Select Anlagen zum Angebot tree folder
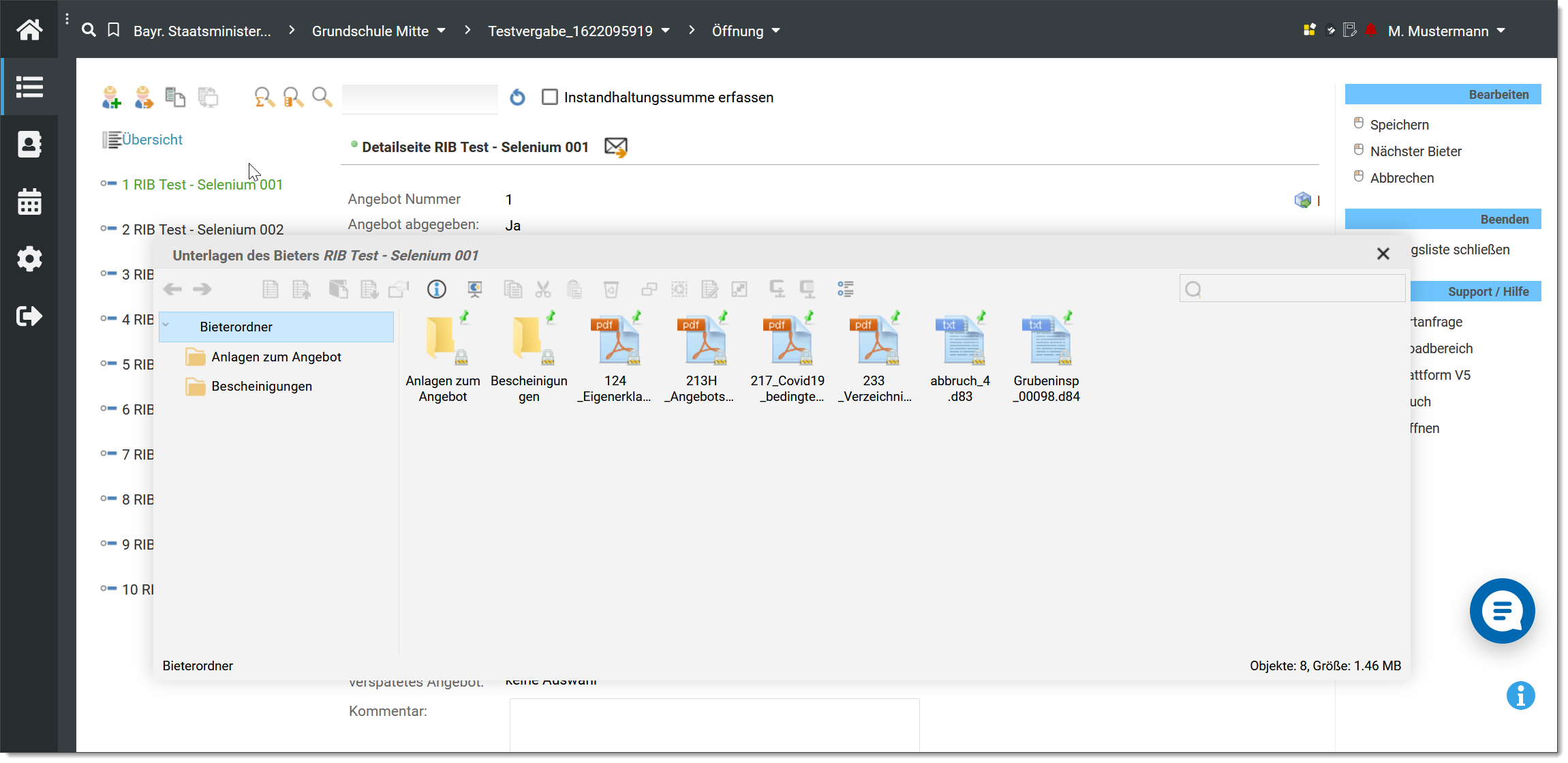This screenshot has width=1568, height=763. (x=276, y=357)
